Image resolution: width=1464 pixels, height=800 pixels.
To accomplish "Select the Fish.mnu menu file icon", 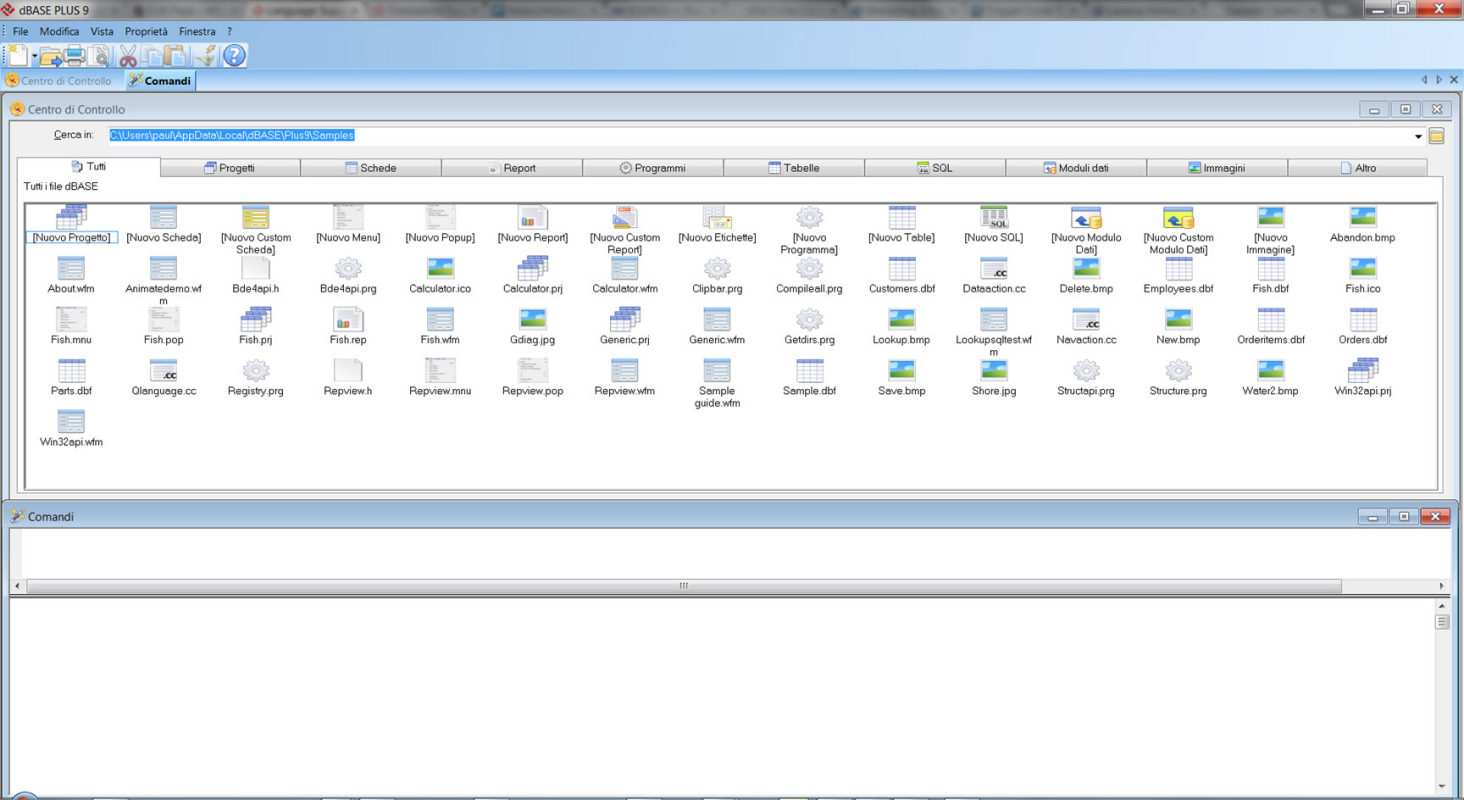I will [71, 319].
